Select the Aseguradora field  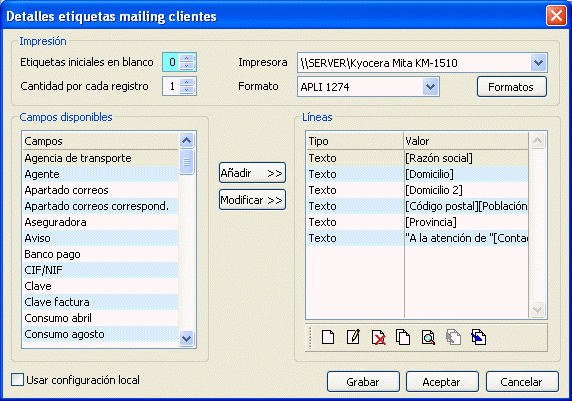tap(101, 222)
